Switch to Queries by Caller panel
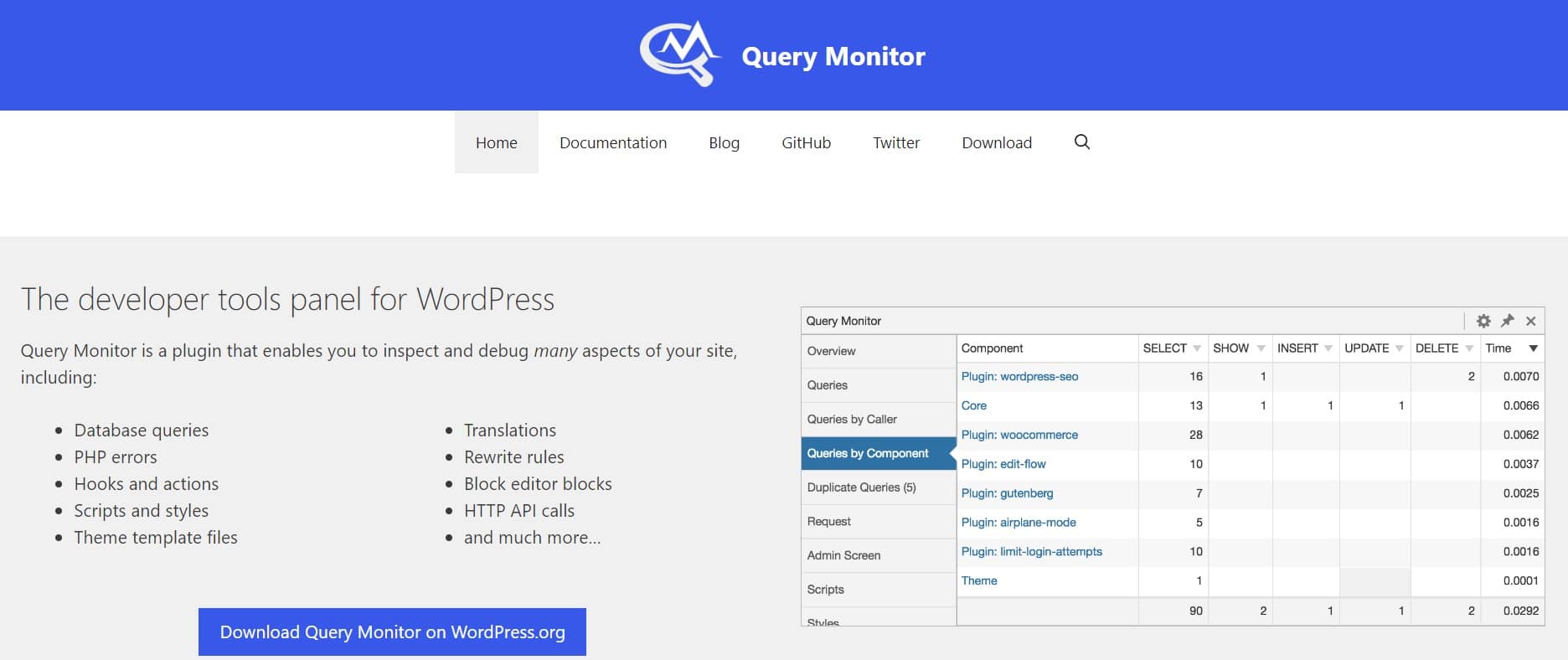Screen dimensions: 1568x660 pos(852,419)
